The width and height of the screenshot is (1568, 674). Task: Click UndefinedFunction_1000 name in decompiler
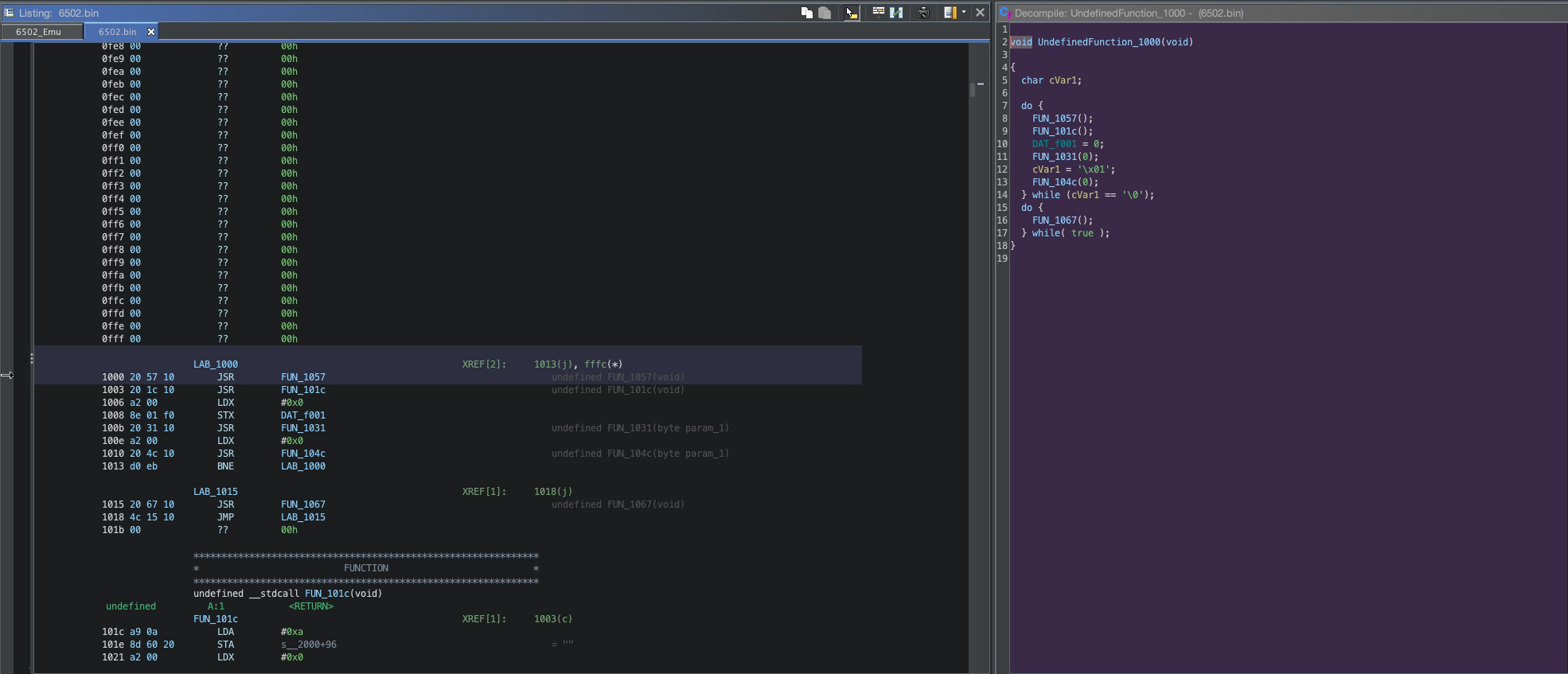pyautogui.click(x=1099, y=42)
